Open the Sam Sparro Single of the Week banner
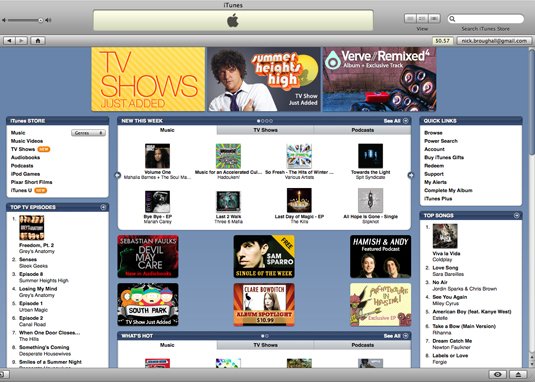The image size is (535, 382). (264, 256)
